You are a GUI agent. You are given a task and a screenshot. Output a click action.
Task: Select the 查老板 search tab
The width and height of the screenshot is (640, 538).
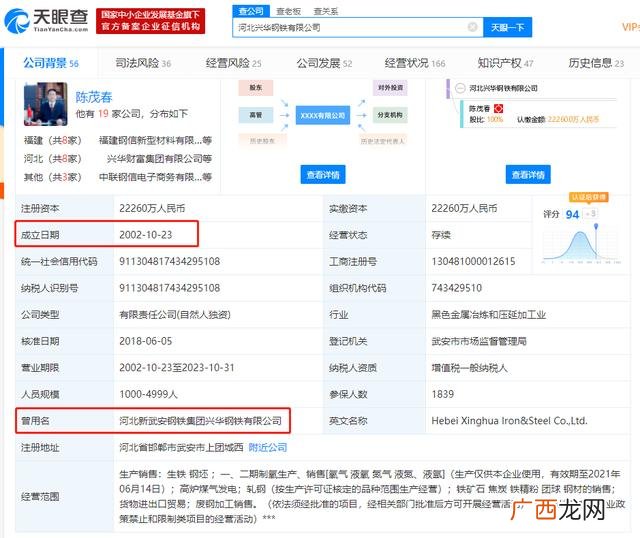click(288, 11)
